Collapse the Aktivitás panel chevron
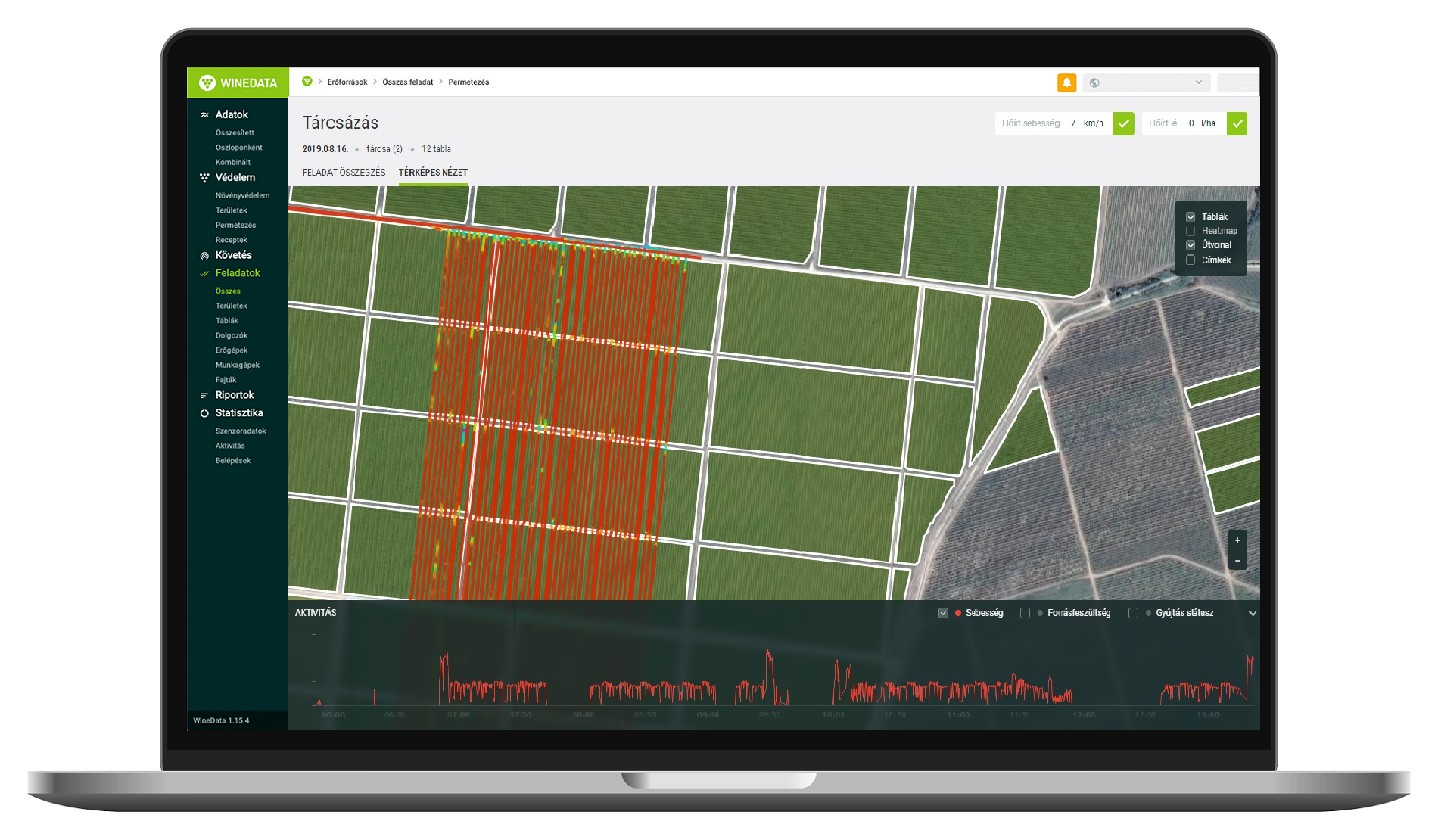The height and width of the screenshot is (840, 1438). click(x=1252, y=613)
